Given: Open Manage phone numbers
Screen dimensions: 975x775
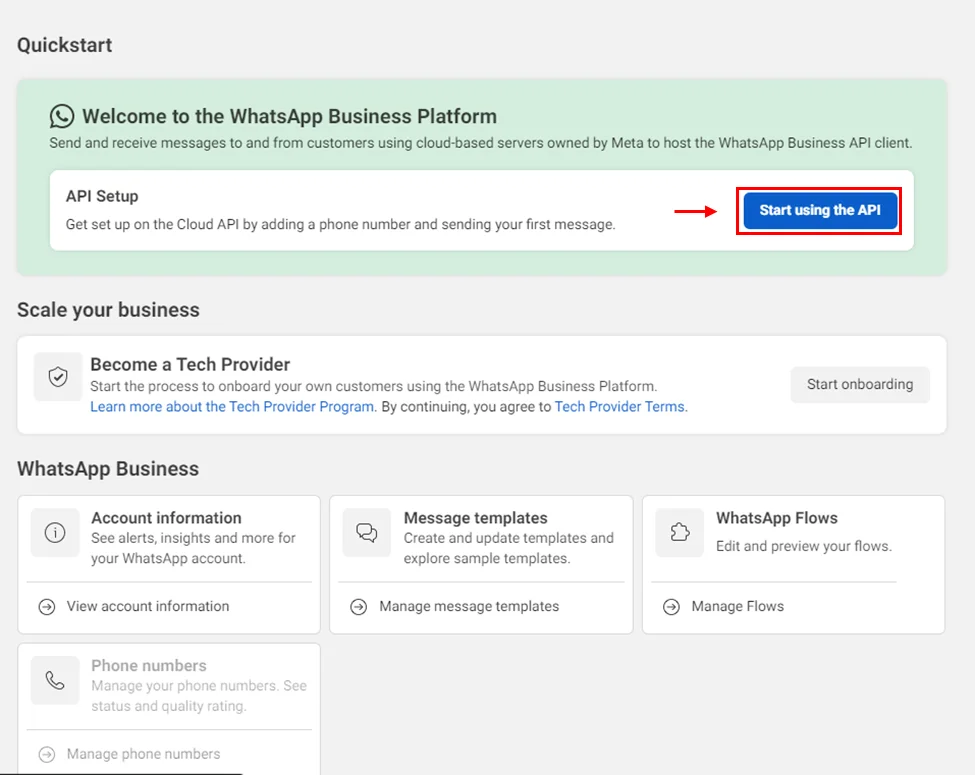Looking at the screenshot, I should point(144,754).
